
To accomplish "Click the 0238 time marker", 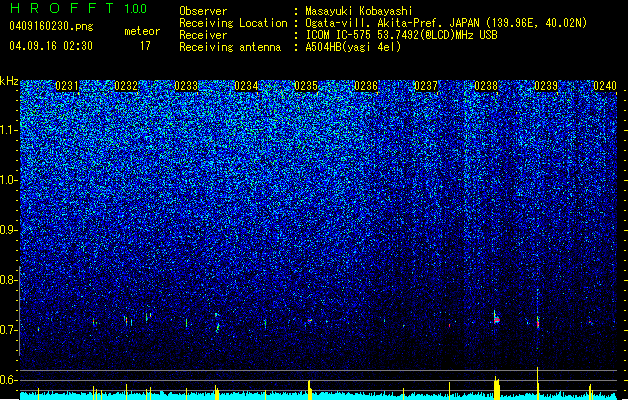I will coord(486,86).
